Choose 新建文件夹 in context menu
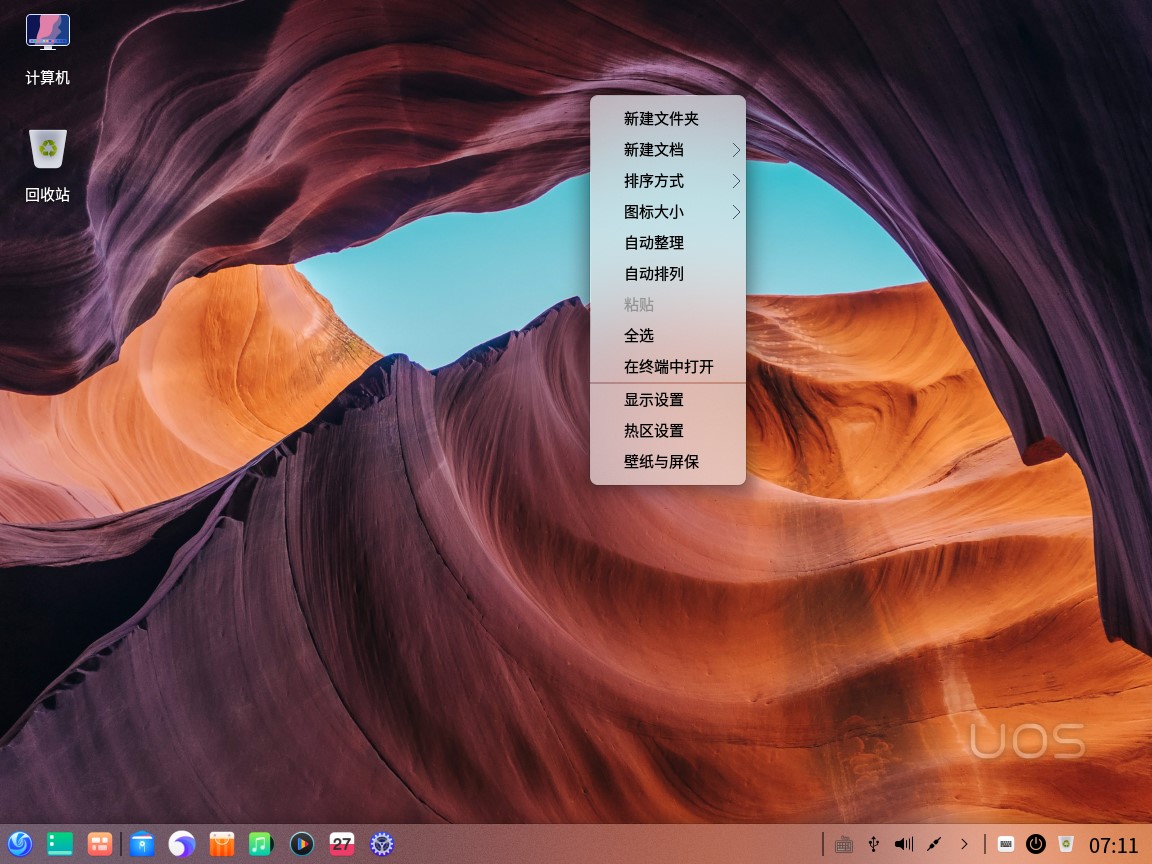Viewport: 1152px width, 864px height. point(668,118)
